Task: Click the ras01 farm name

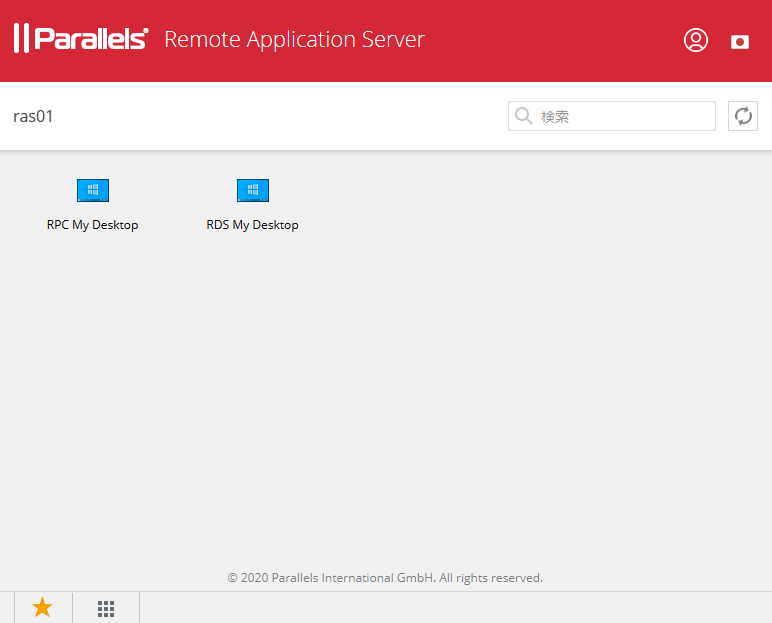Action: tap(33, 116)
